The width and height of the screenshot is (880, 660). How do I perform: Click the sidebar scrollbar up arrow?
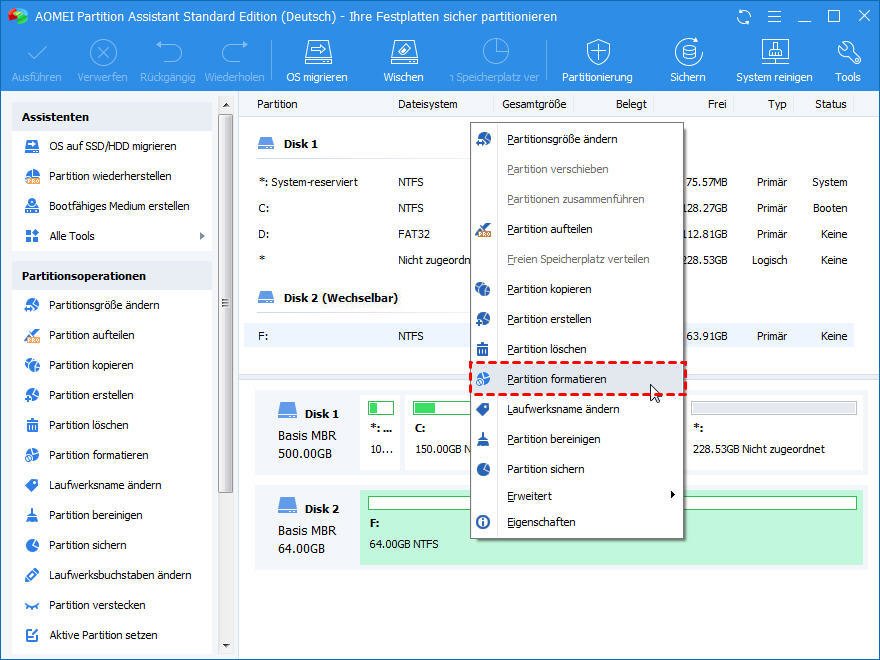(x=226, y=105)
